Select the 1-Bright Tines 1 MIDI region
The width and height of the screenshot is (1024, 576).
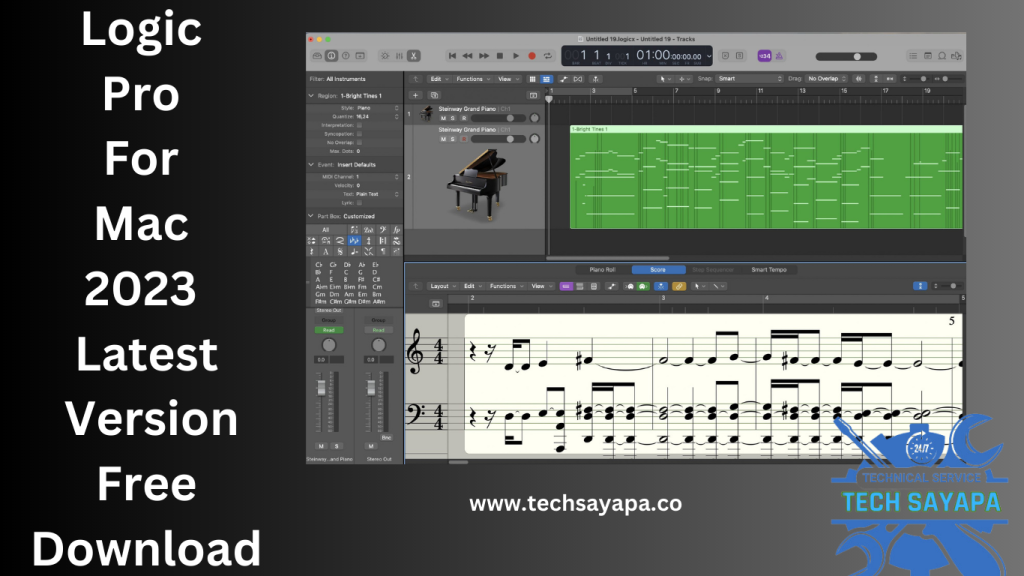pos(766,177)
